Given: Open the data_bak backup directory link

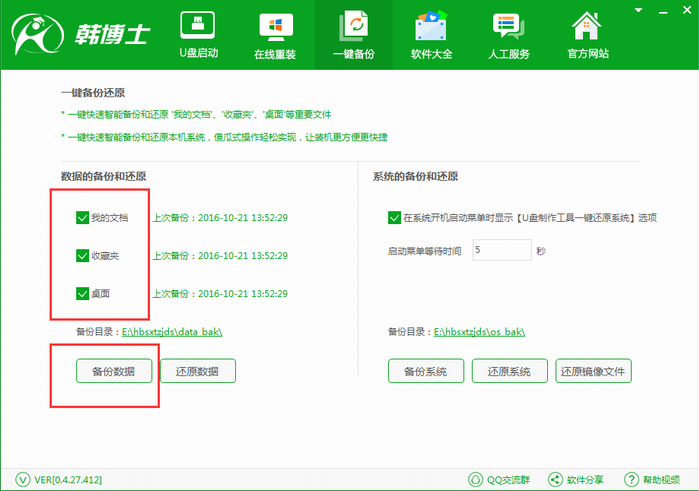Looking at the screenshot, I should click(172, 331).
